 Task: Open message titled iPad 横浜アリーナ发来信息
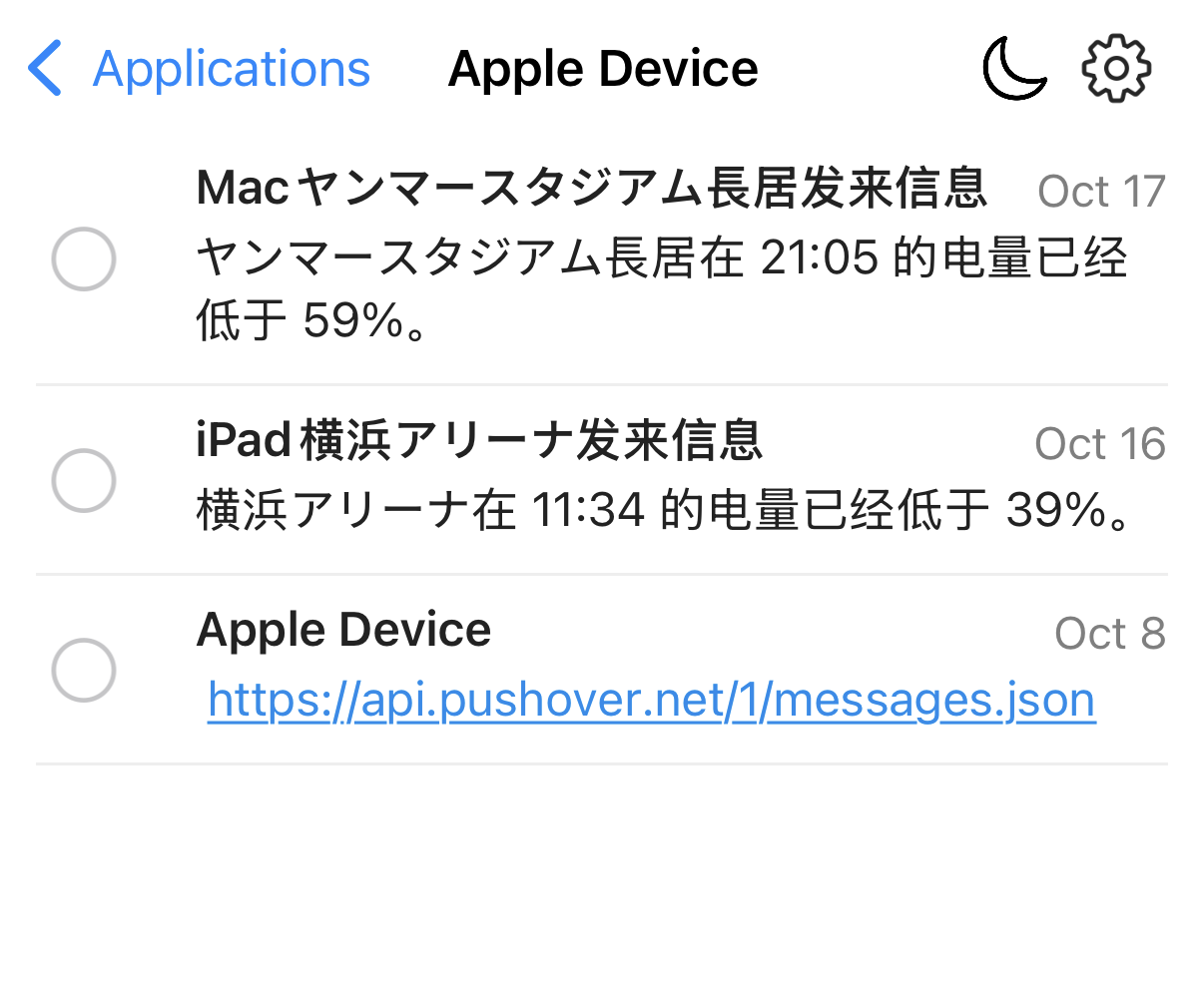point(479,440)
